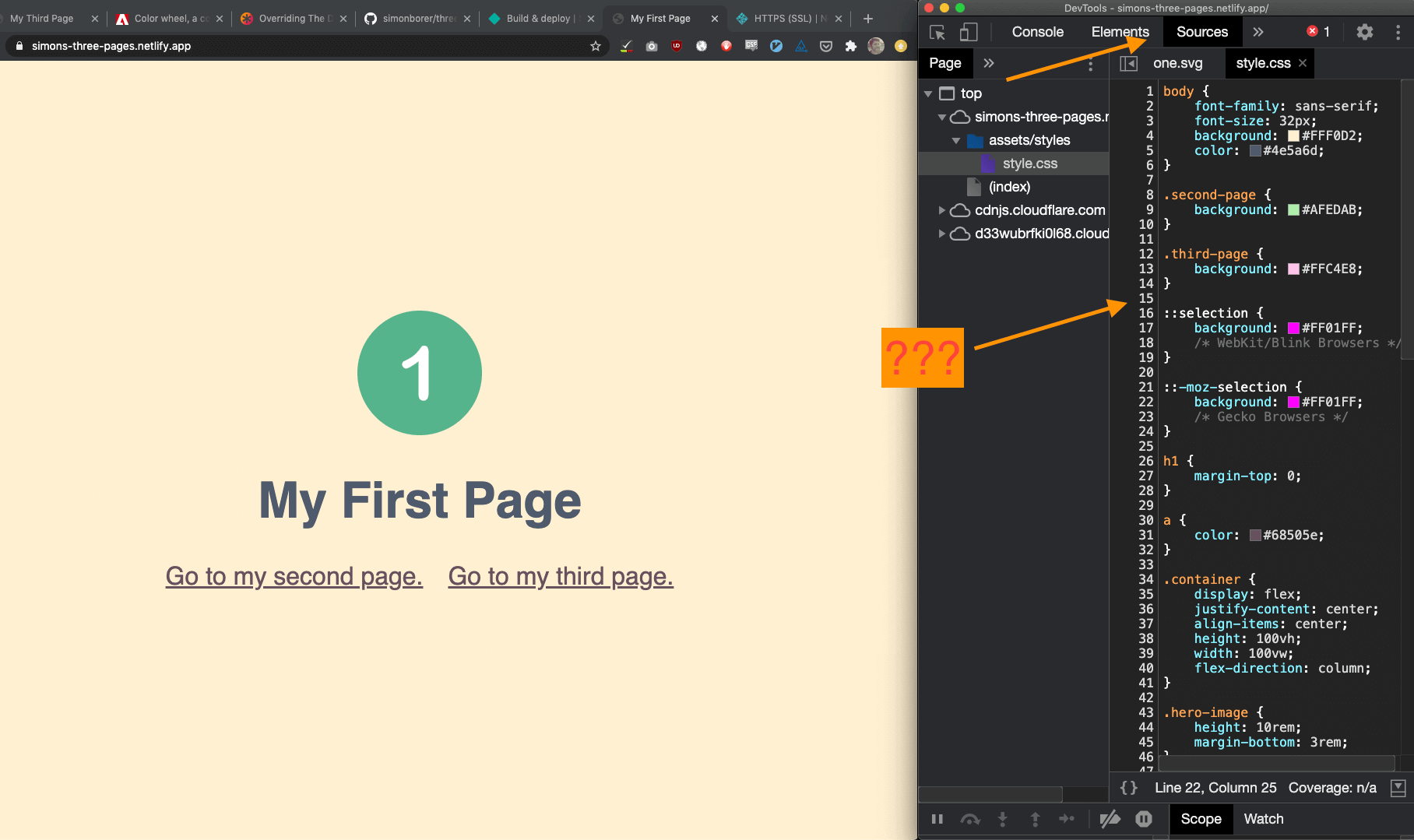Switch to the Console panel tab
Screen dimensions: 1414x840
pos(1037,32)
